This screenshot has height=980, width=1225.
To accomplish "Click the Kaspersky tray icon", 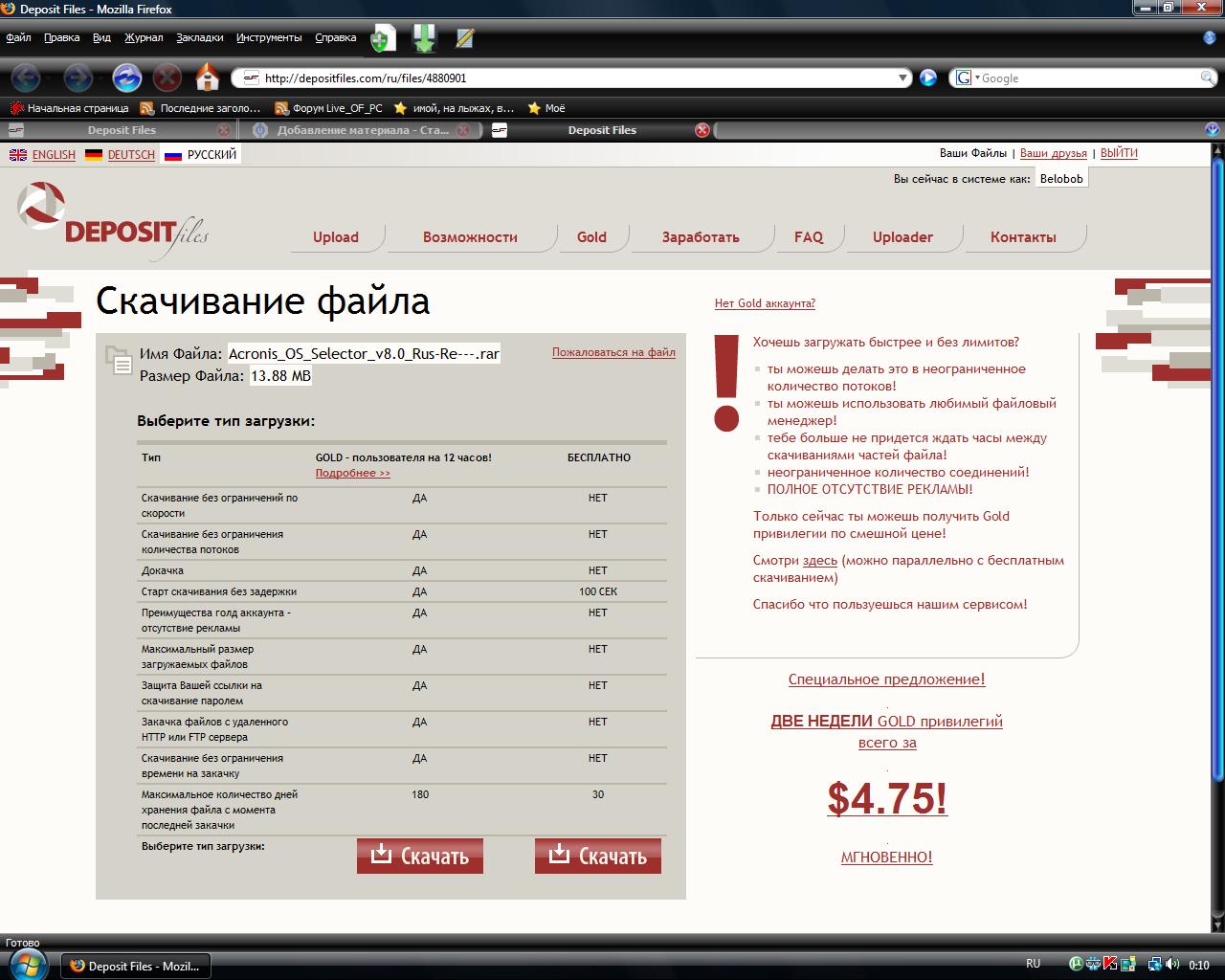I will click(x=1110, y=965).
